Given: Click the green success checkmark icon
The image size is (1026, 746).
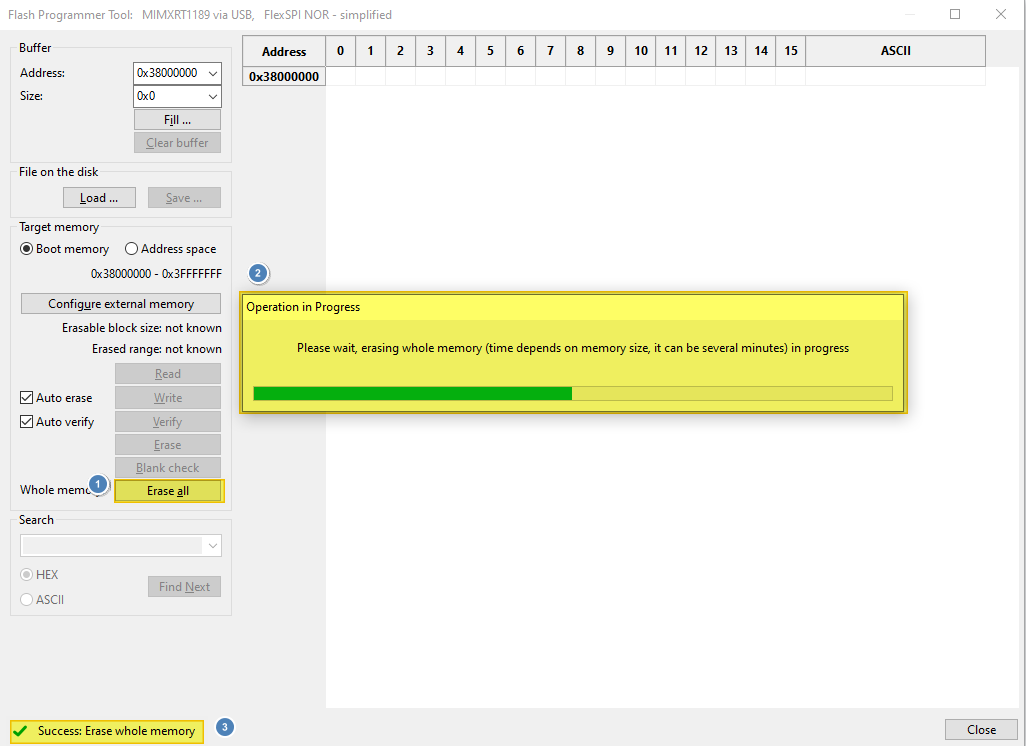Looking at the screenshot, I should 21,731.
